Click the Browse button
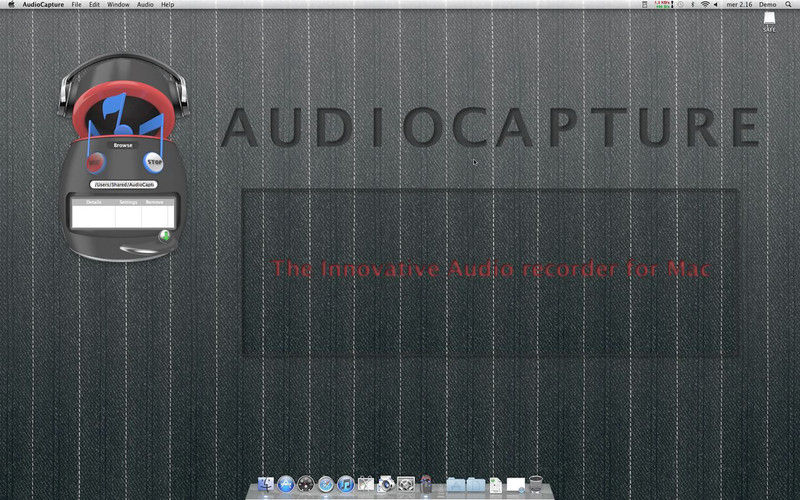The width and height of the screenshot is (800, 500). point(123,145)
